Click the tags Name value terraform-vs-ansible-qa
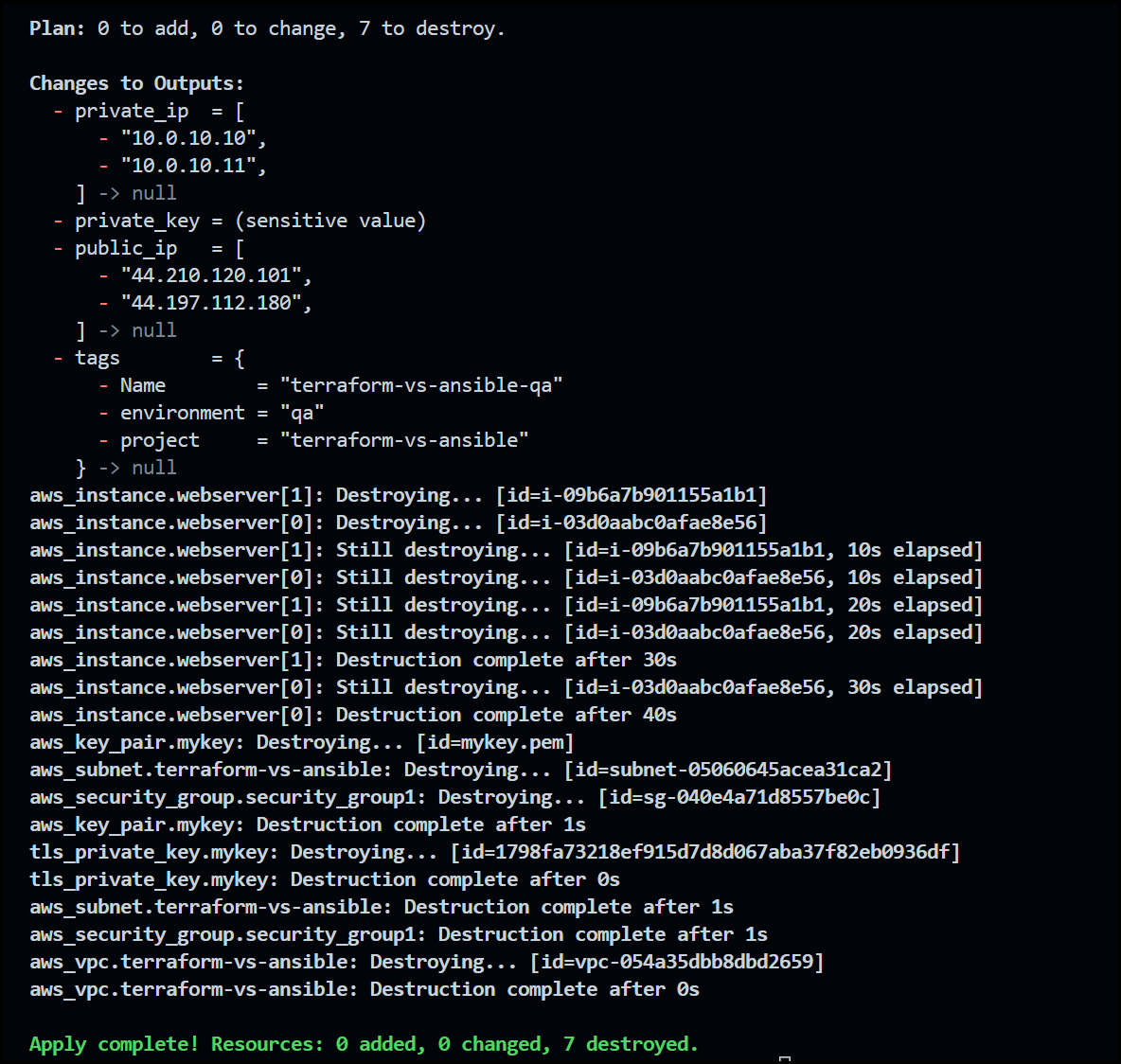 coord(423,384)
